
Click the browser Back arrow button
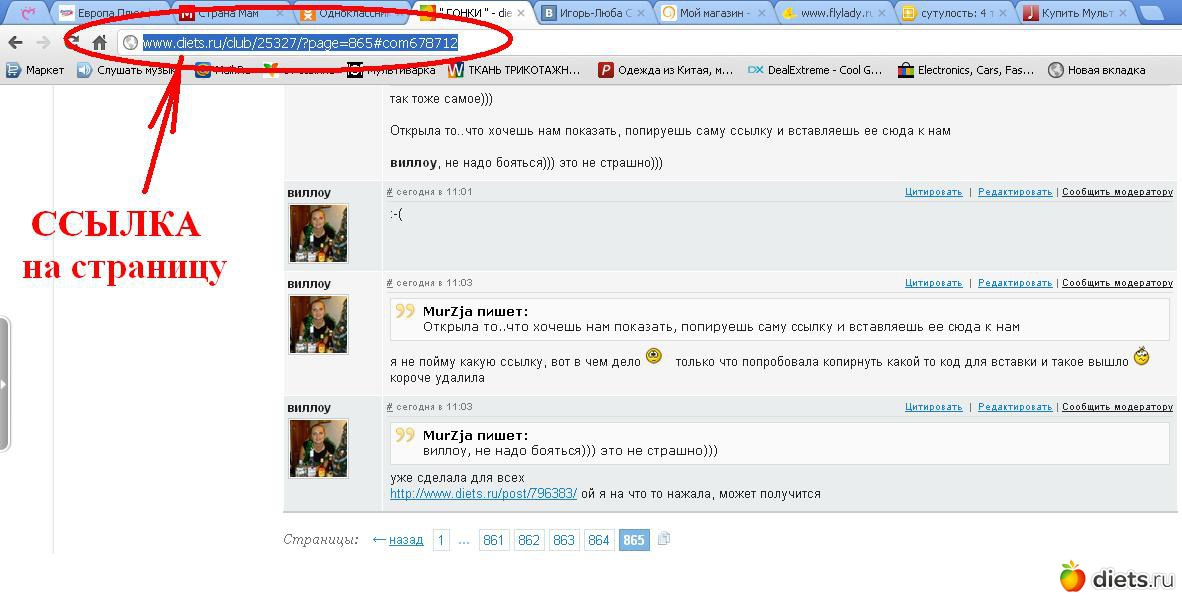click(15, 43)
